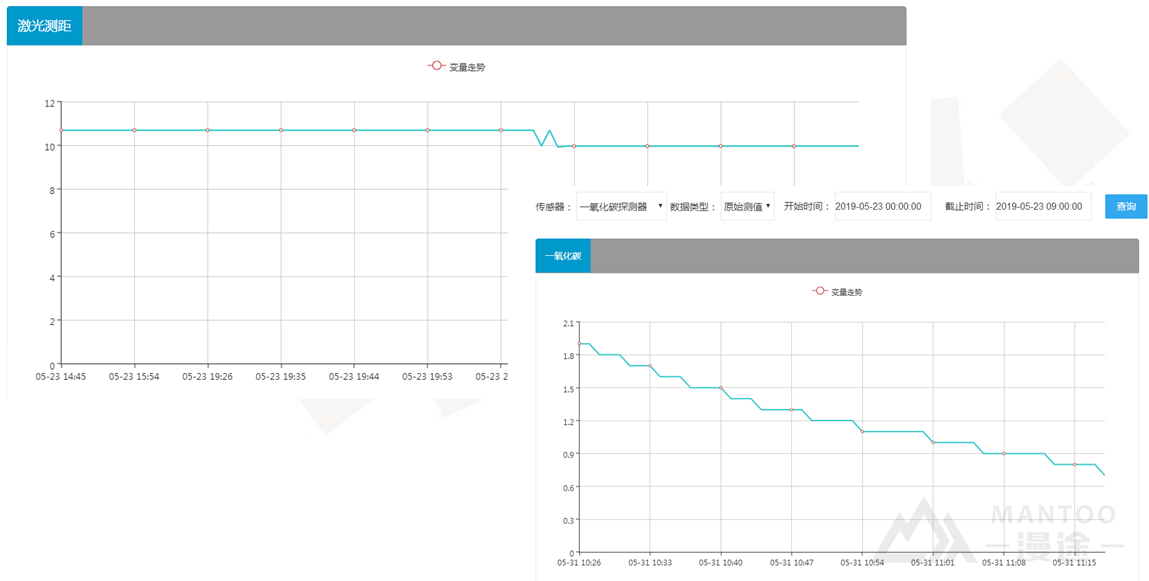This screenshot has width=1149, height=581.
Task: Hide 变量走势 series in carbon monoxide chart
Action: click(x=838, y=292)
